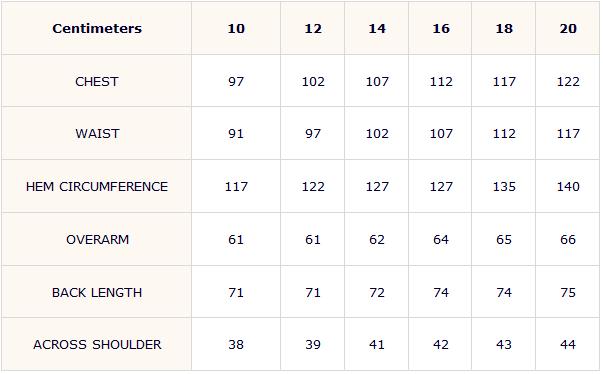The width and height of the screenshot is (603, 374).
Task: Click hem circumference value 140
Action: point(568,186)
